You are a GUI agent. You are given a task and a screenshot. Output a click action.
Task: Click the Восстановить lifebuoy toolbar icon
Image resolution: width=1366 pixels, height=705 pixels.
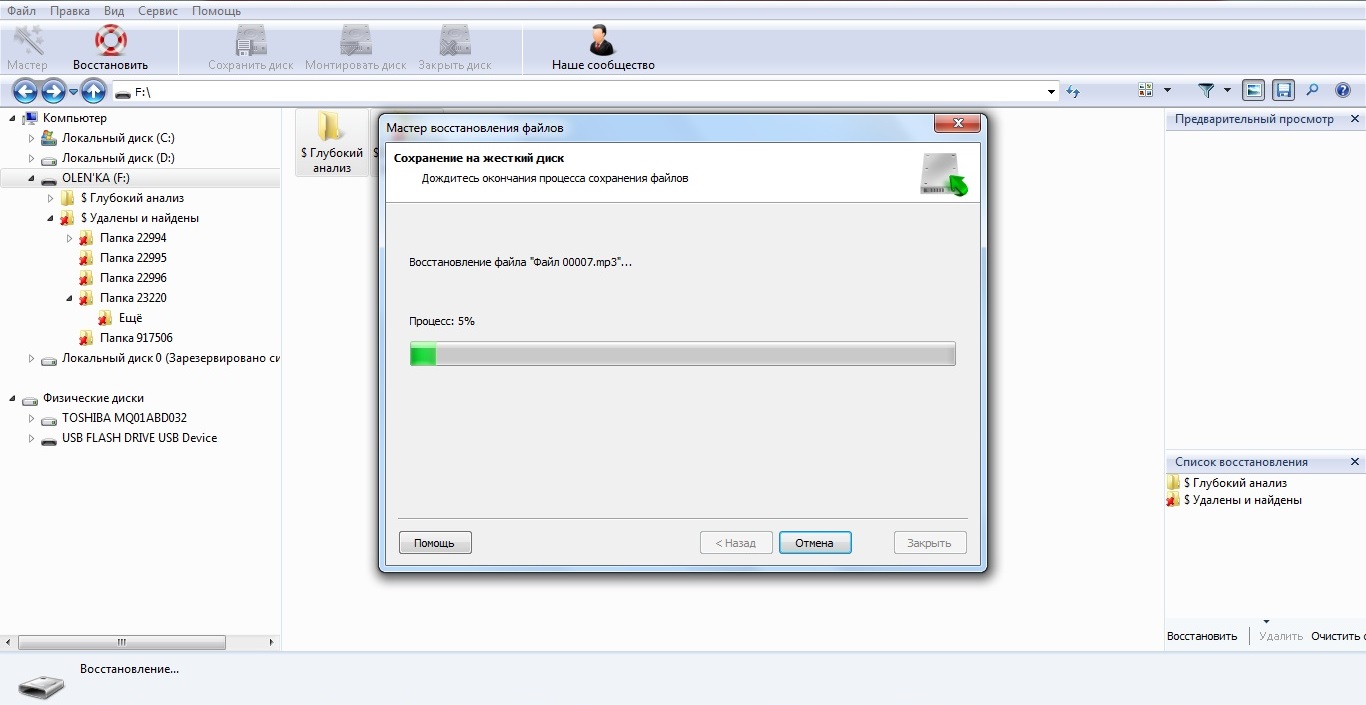click(x=110, y=41)
